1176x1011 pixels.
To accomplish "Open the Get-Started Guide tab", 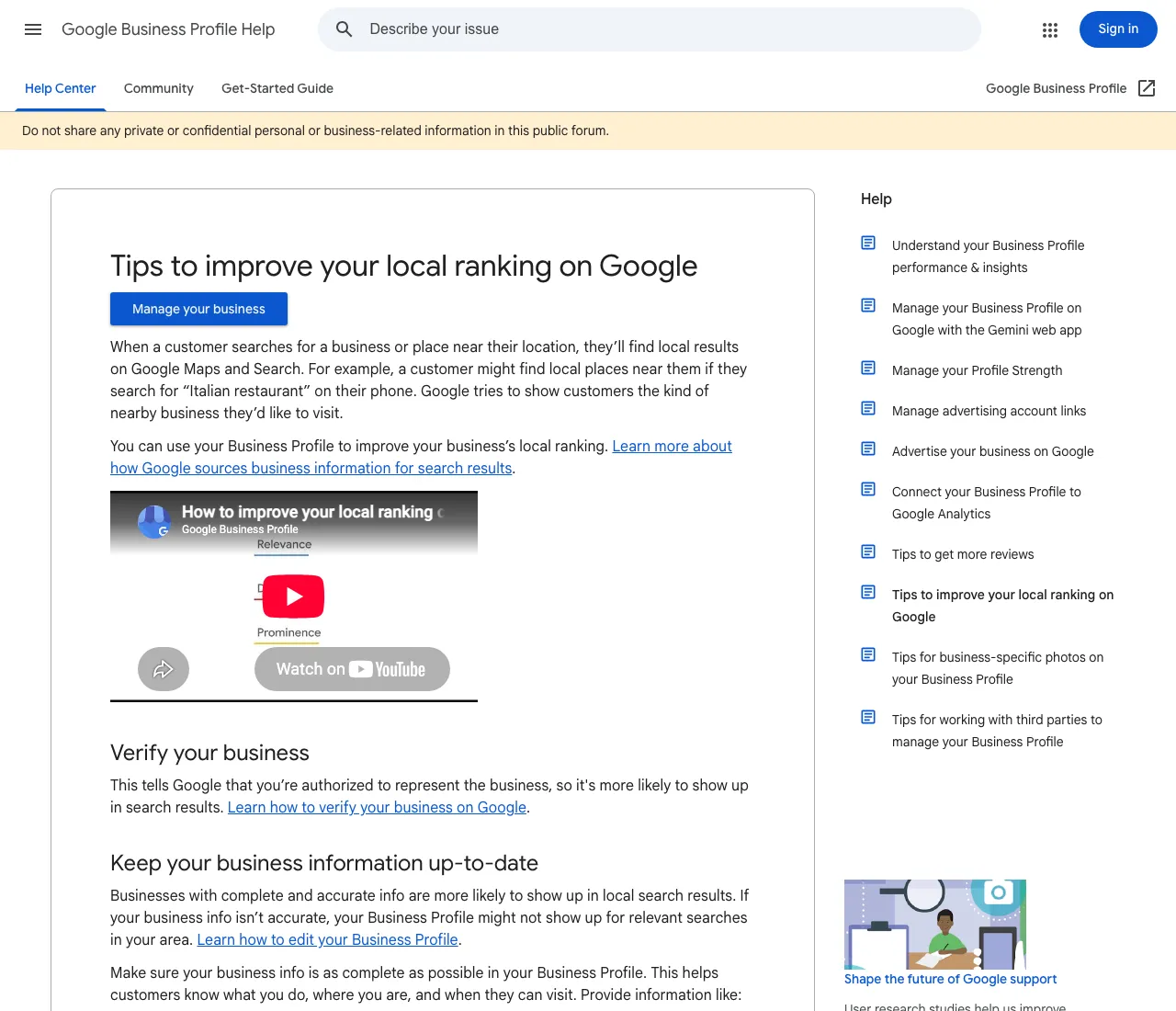I will pos(277,88).
